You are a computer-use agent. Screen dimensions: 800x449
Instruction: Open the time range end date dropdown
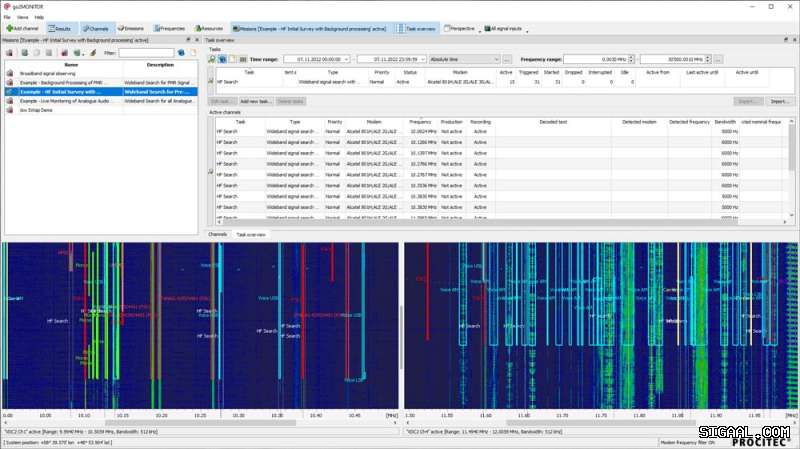422,60
